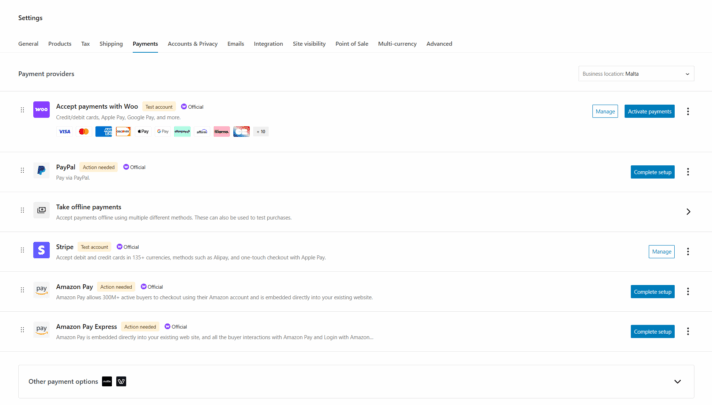Open the Business location Malta dropdown
This screenshot has height=405, width=712.
tap(636, 74)
